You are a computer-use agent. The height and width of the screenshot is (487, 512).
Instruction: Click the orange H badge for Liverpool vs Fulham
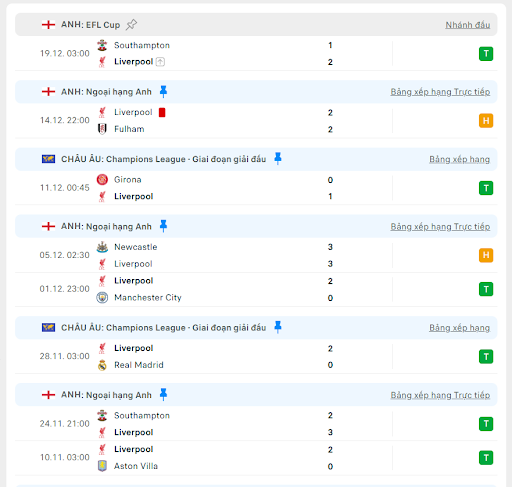click(x=486, y=121)
